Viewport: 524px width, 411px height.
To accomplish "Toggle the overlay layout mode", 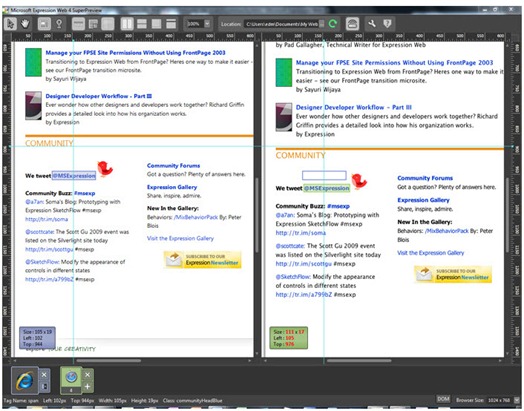I will 156,24.
